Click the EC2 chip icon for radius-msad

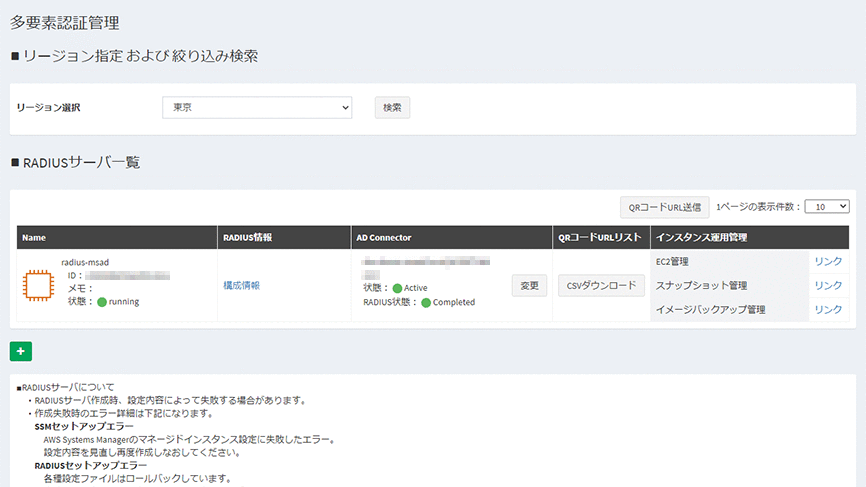[40, 286]
